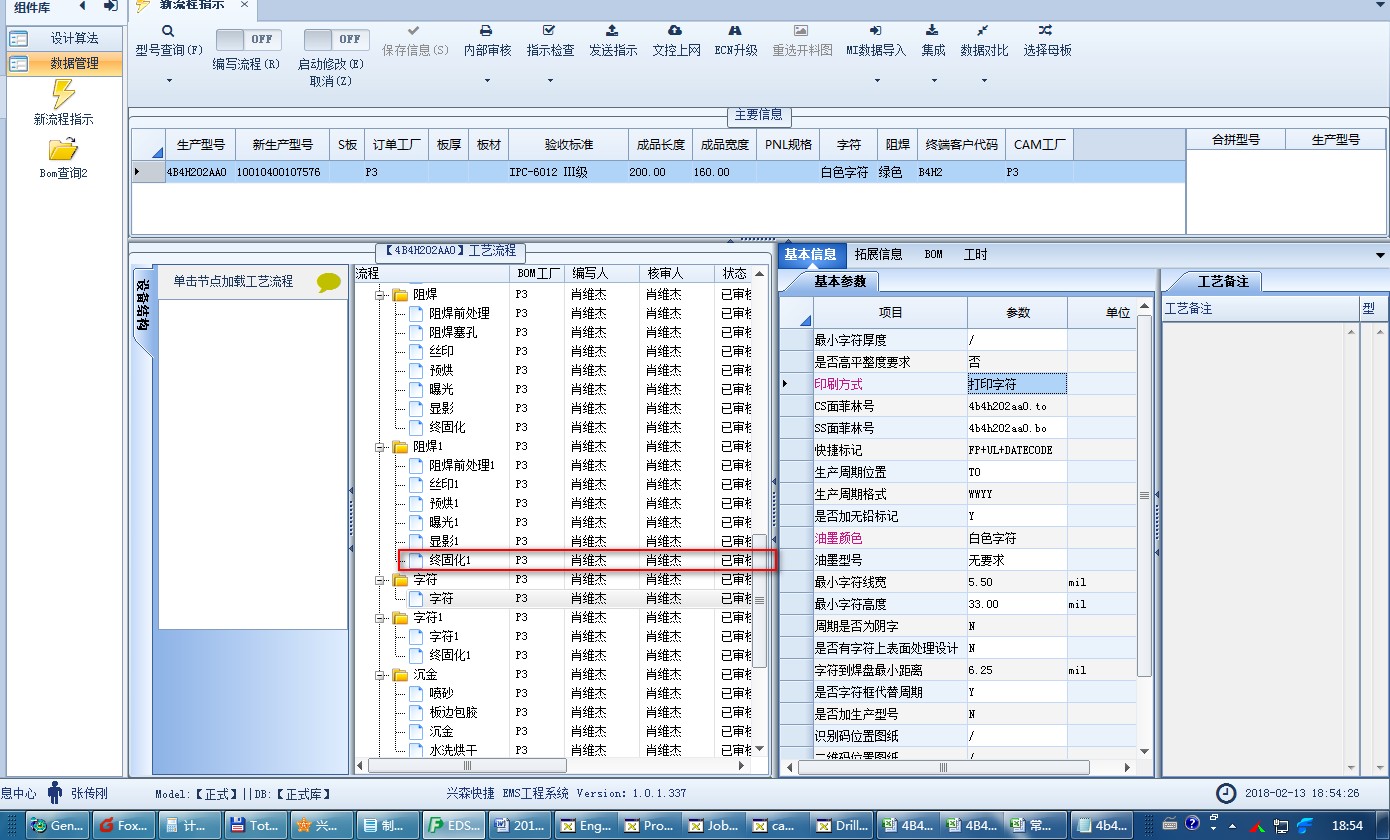
Task: Click the 组件库 left arrow icon
Action: (x=83, y=6)
